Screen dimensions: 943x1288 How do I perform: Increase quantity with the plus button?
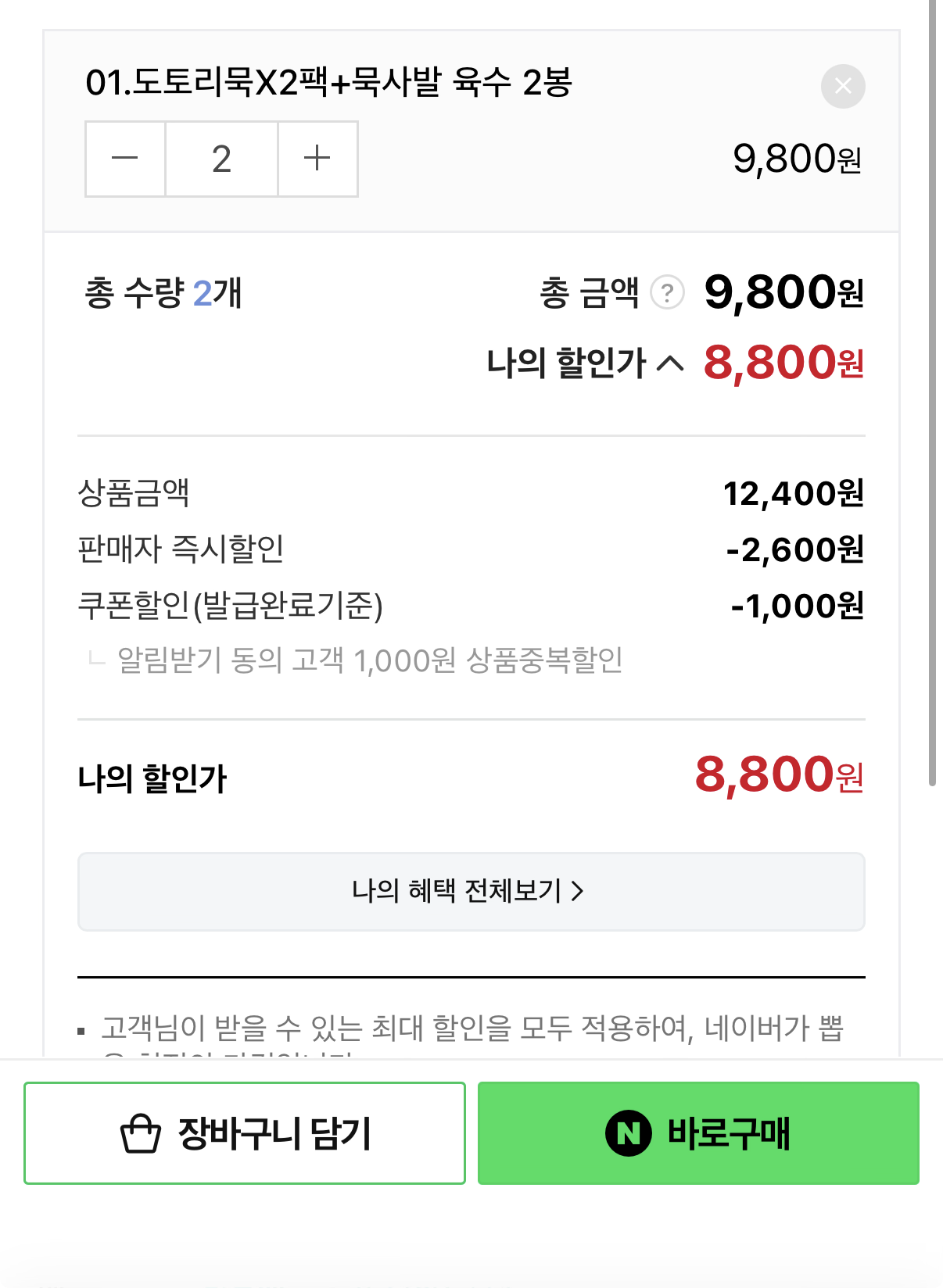pos(317,159)
